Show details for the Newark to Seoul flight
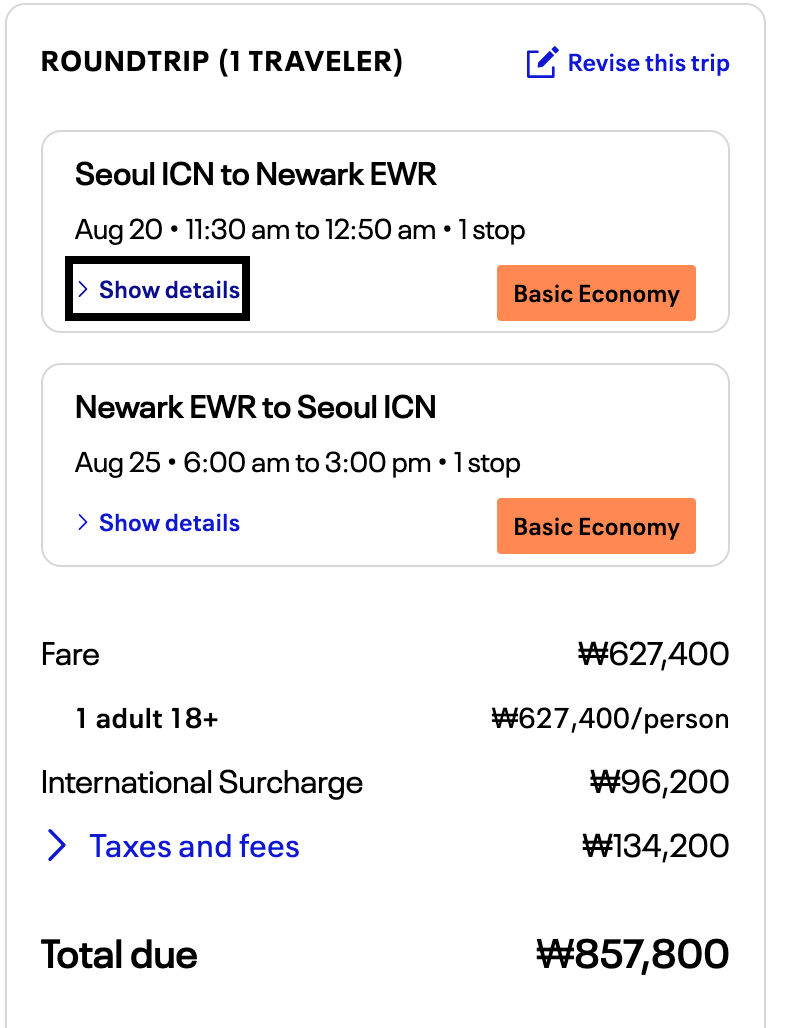The height and width of the screenshot is (1028, 792). (169, 523)
